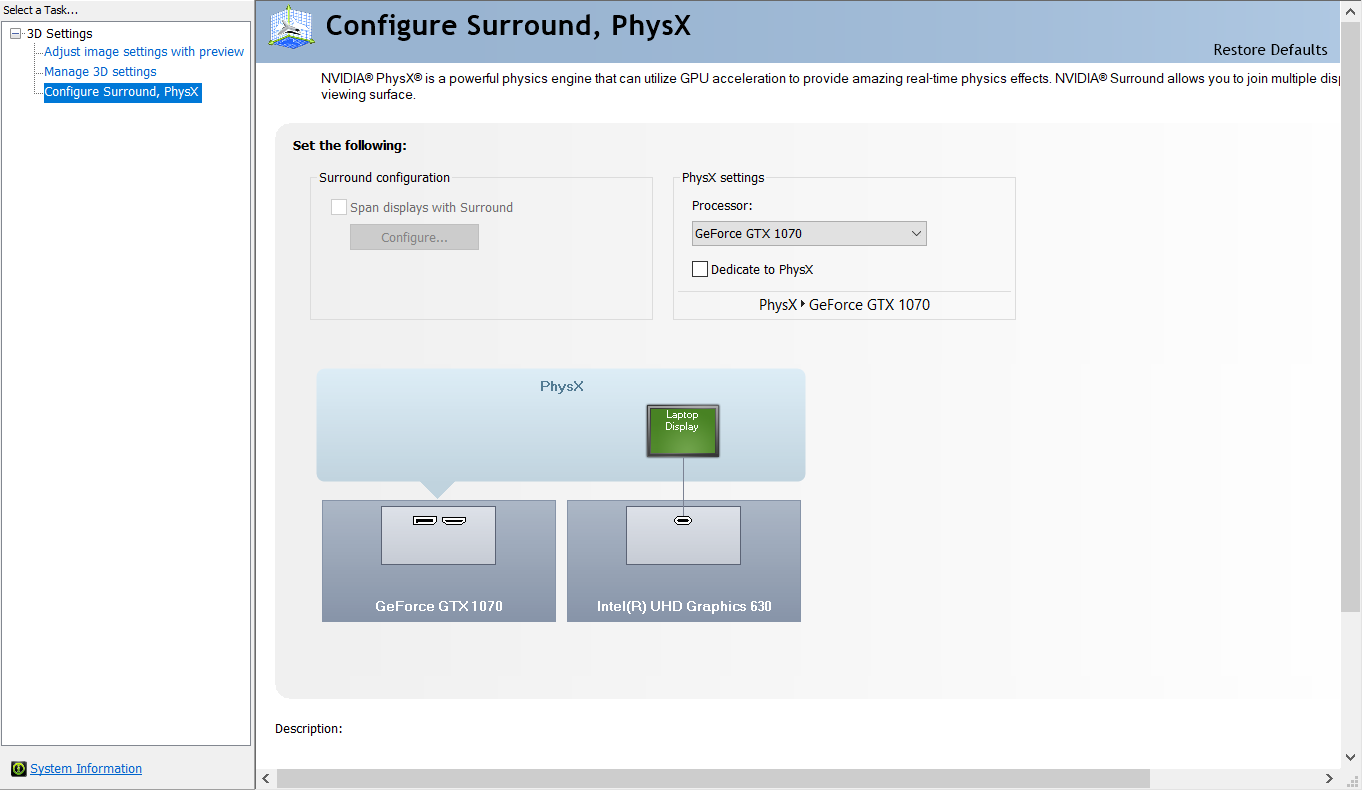Viewport: 1363px width, 793px height.
Task: Collapse the 3D Settings tree node
Action: (16, 34)
